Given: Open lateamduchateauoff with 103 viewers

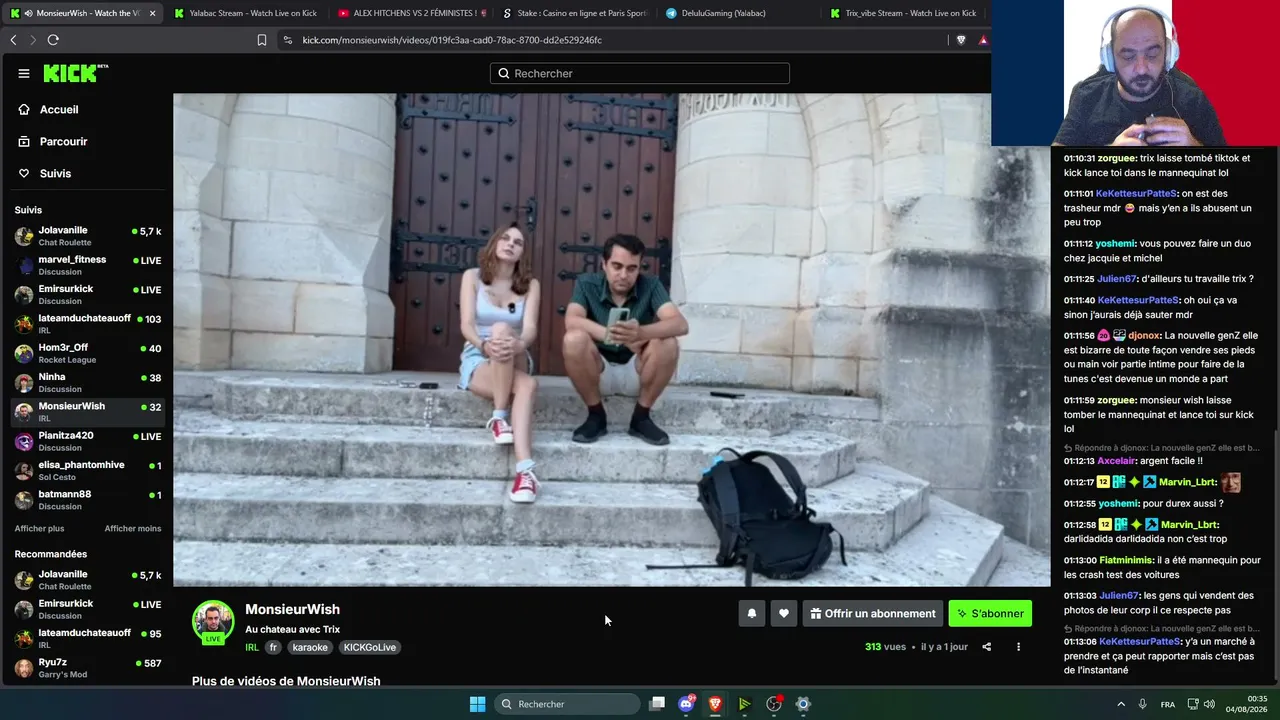Looking at the screenshot, I should [x=86, y=324].
